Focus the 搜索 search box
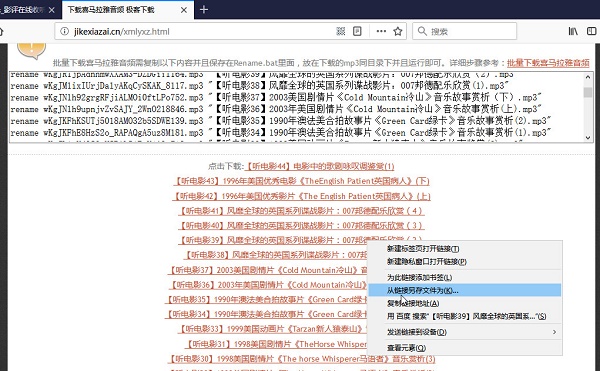The height and width of the screenshot is (371, 600). 465,31
